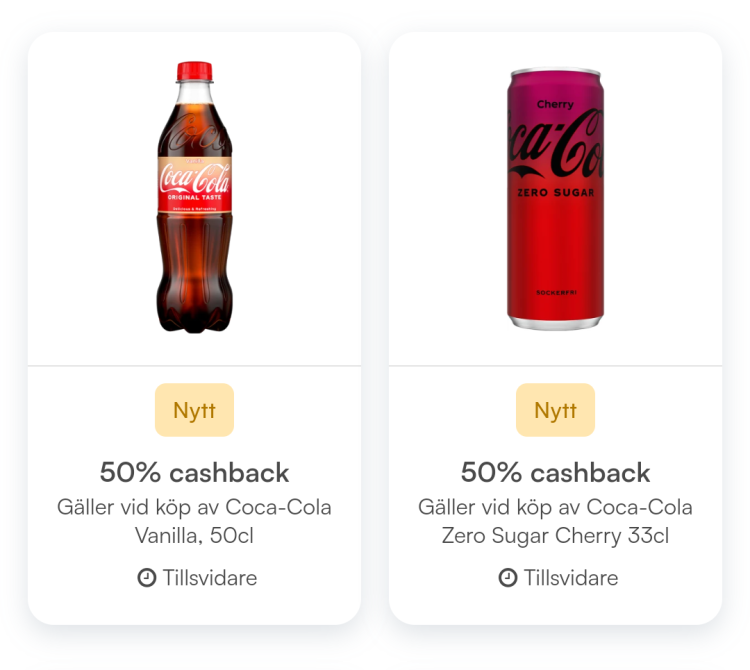Image resolution: width=750 pixels, height=670 pixels.
Task: Click the Coca-Cola Vanilla bottle image
Action: [x=195, y=197]
